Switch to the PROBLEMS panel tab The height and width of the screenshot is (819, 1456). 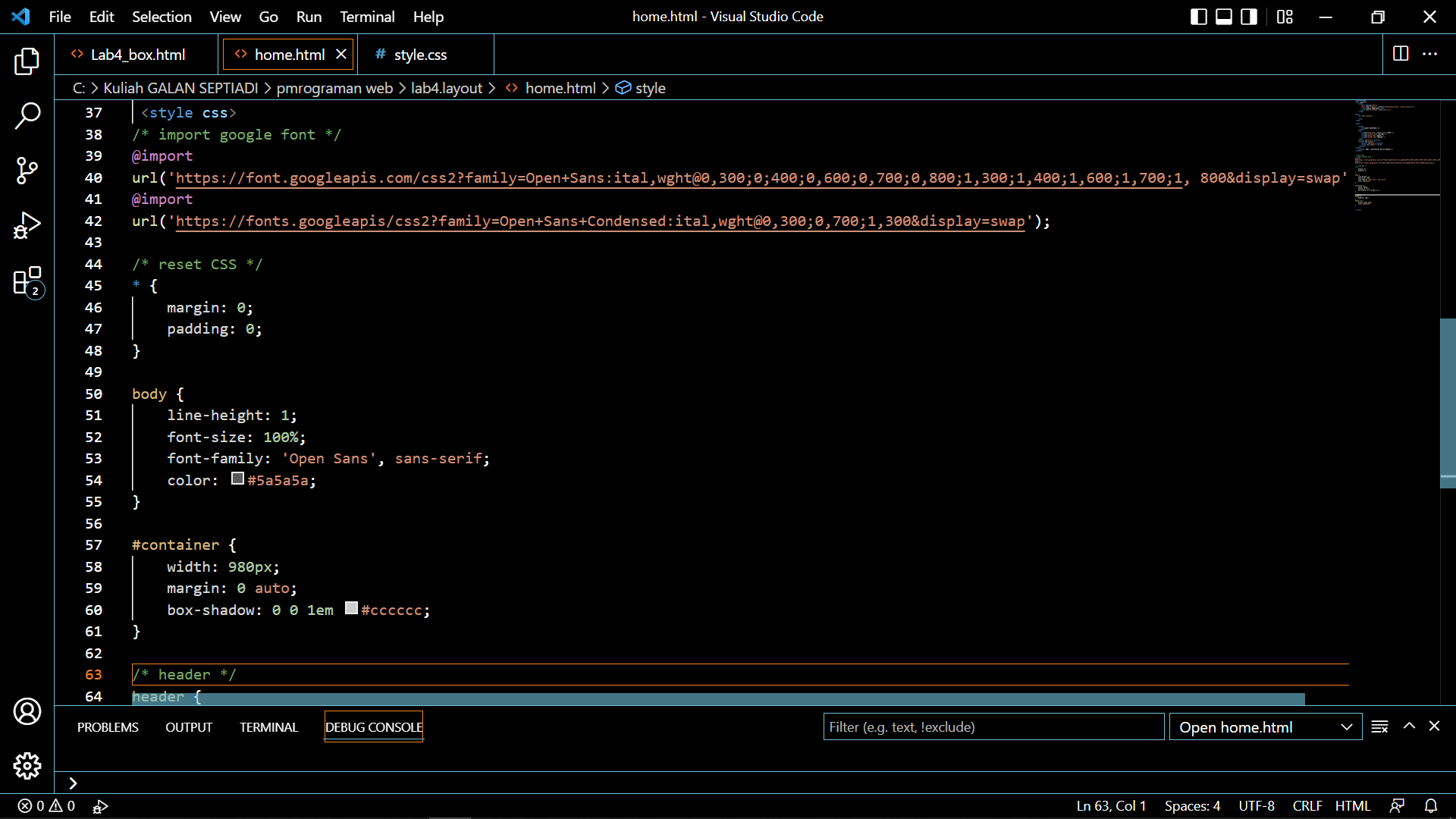107,726
